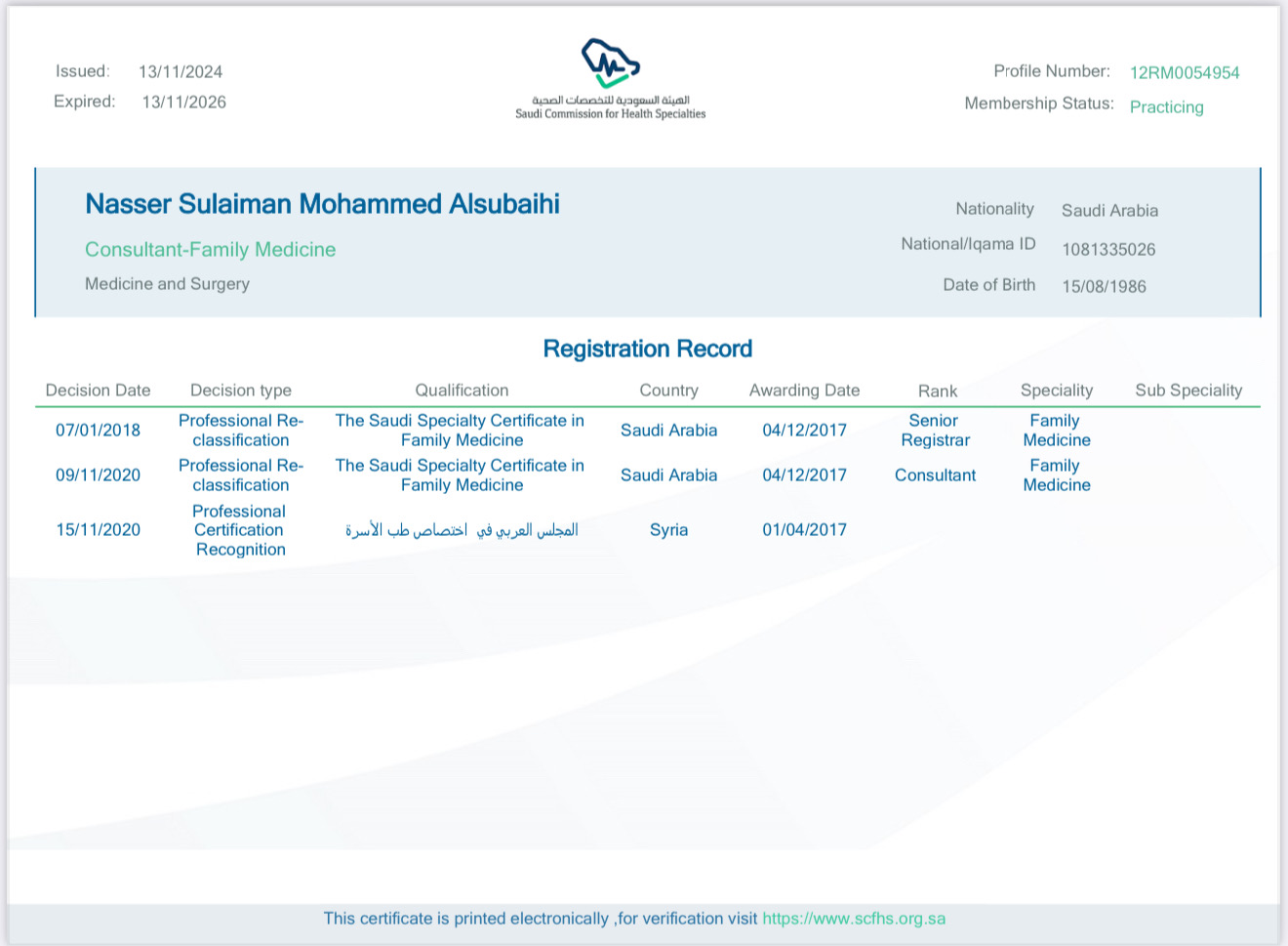Click the Qualification column header
1288x946 pixels.
pos(462,391)
